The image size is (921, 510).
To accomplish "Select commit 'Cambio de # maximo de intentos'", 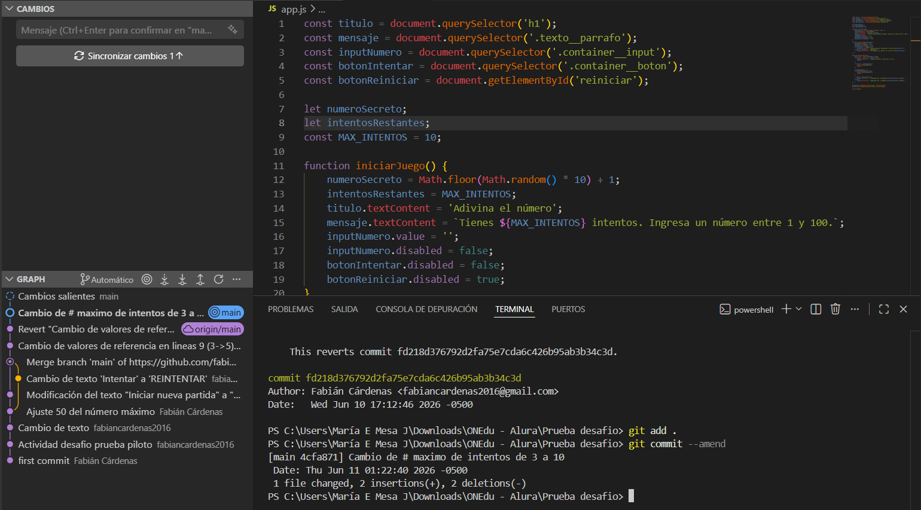I will point(126,313).
